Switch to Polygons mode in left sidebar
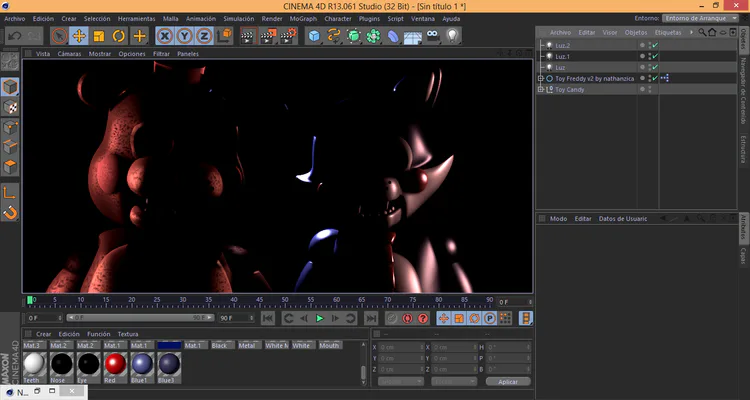 [10, 167]
